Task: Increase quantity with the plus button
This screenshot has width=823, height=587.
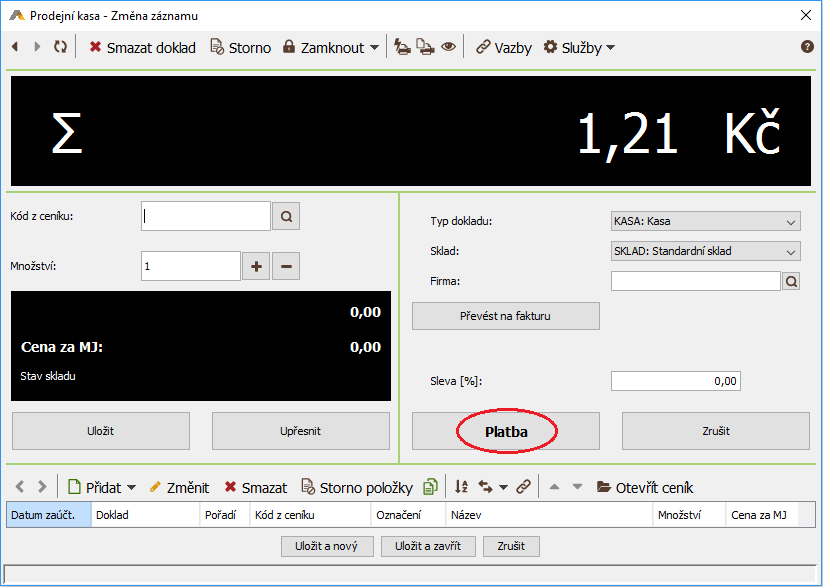Action: (256, 266)
